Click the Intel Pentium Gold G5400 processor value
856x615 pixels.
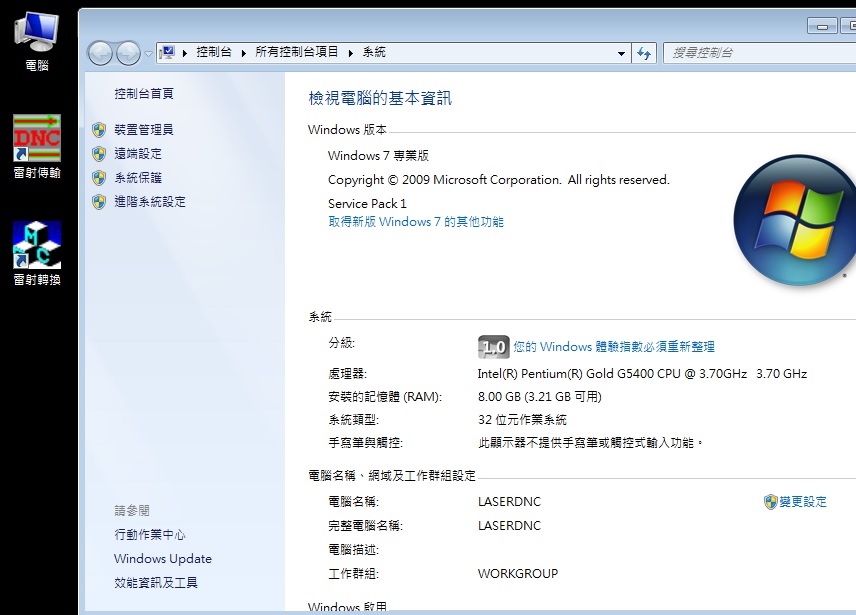pos(642,374)
